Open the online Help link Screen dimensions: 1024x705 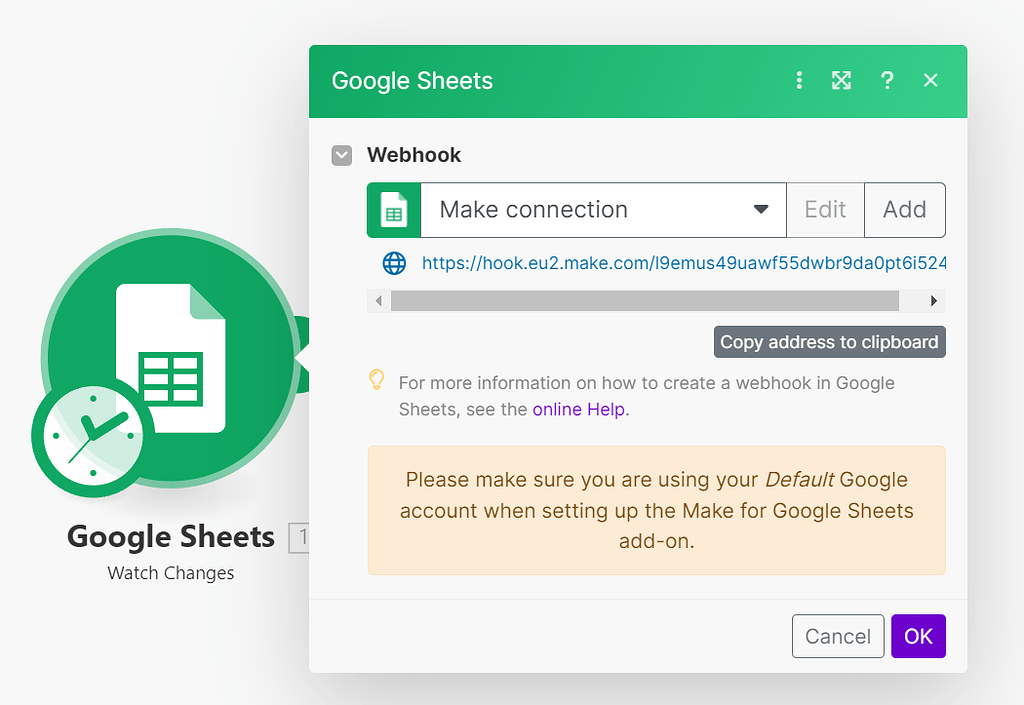pyautogui.click(x=580, y=409)
